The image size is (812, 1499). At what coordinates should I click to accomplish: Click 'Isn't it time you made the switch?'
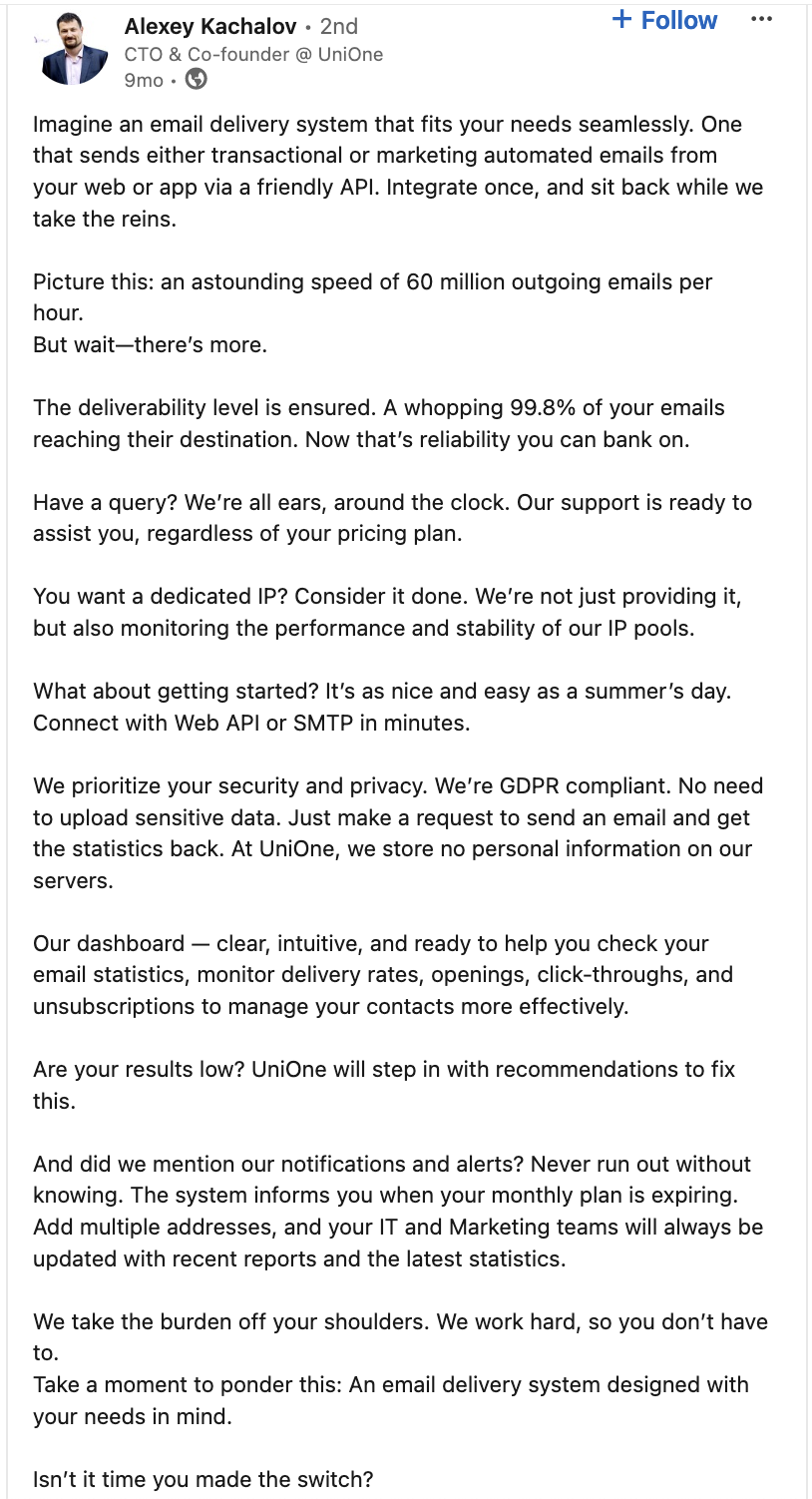pos(203,1479)
